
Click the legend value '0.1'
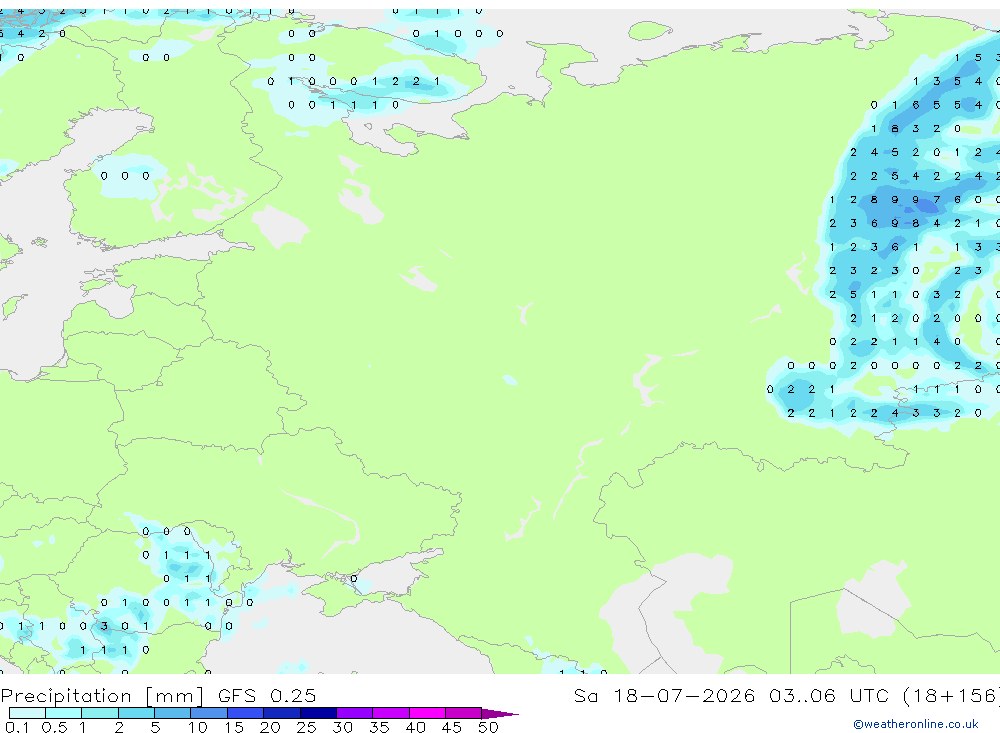coord(17,727)
